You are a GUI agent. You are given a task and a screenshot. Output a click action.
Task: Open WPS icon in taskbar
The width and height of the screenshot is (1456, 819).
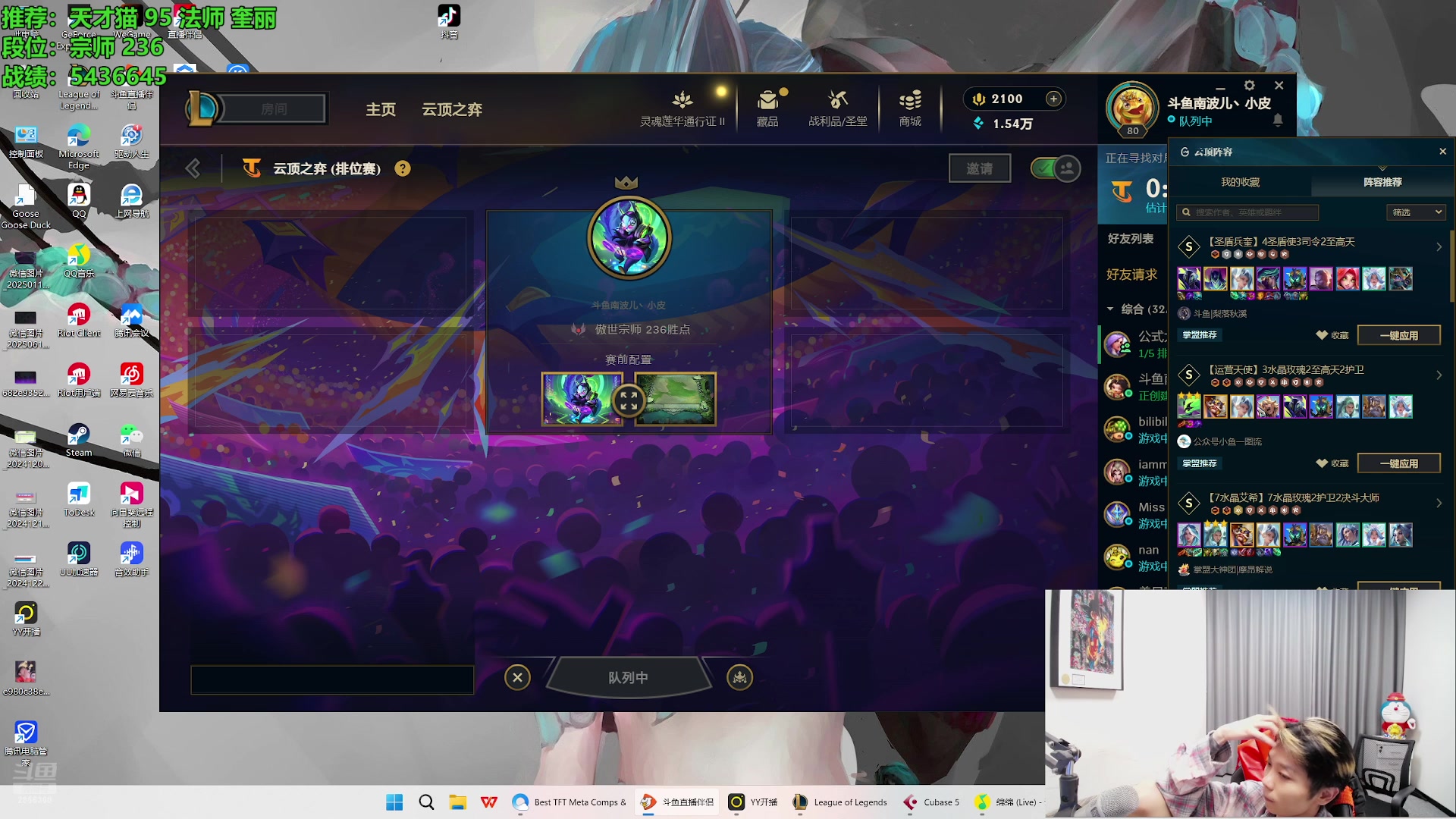coord(489,802)
